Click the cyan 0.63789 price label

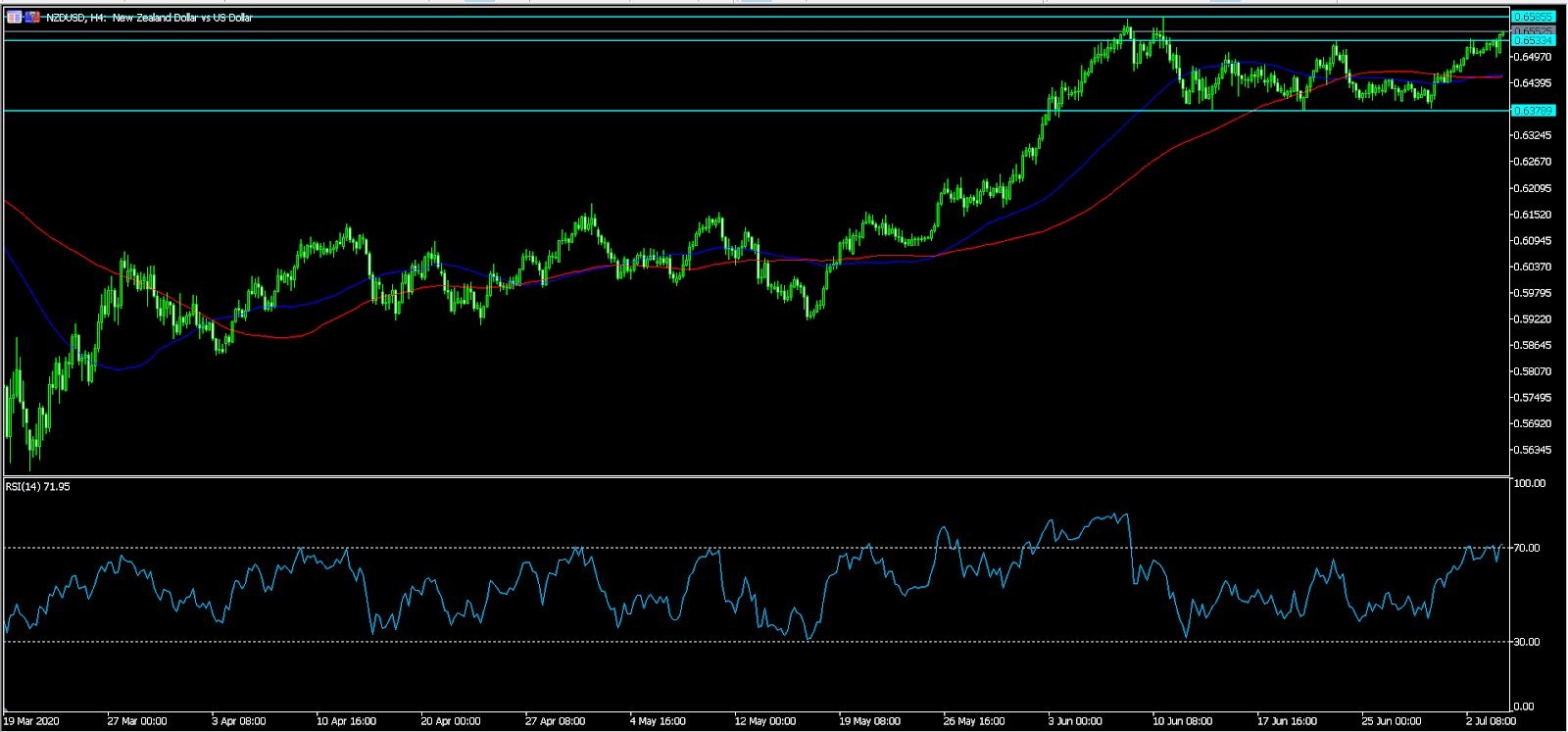click(1534, 111)
